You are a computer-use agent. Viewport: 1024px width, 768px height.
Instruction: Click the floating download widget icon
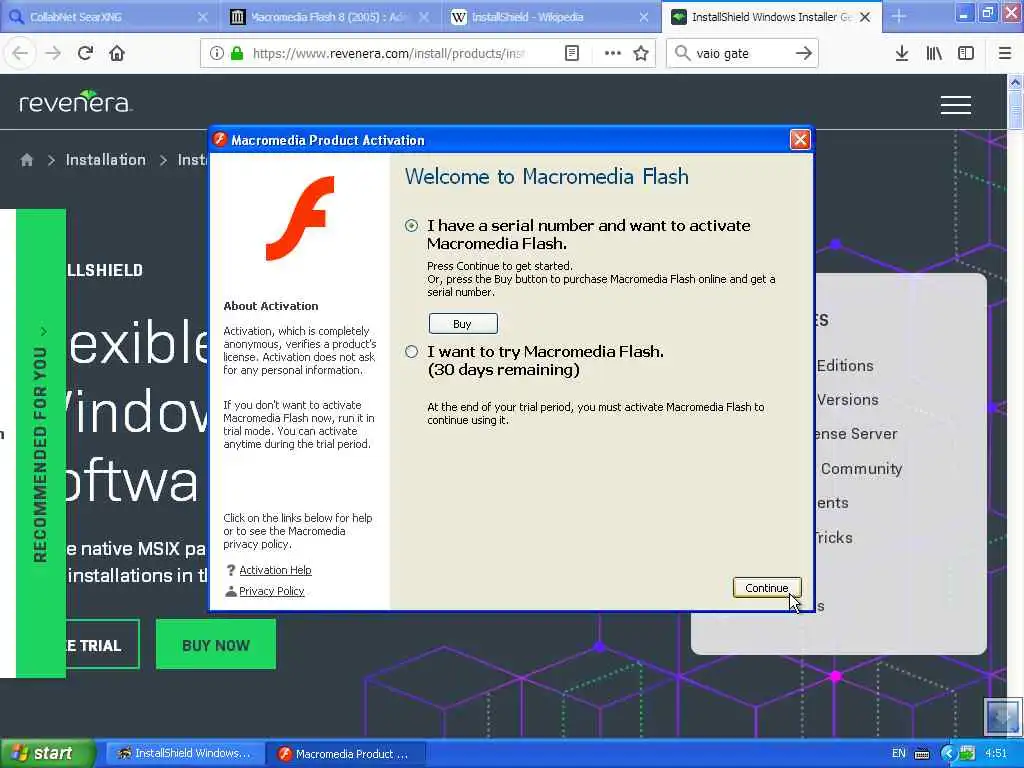[1002, 716]
